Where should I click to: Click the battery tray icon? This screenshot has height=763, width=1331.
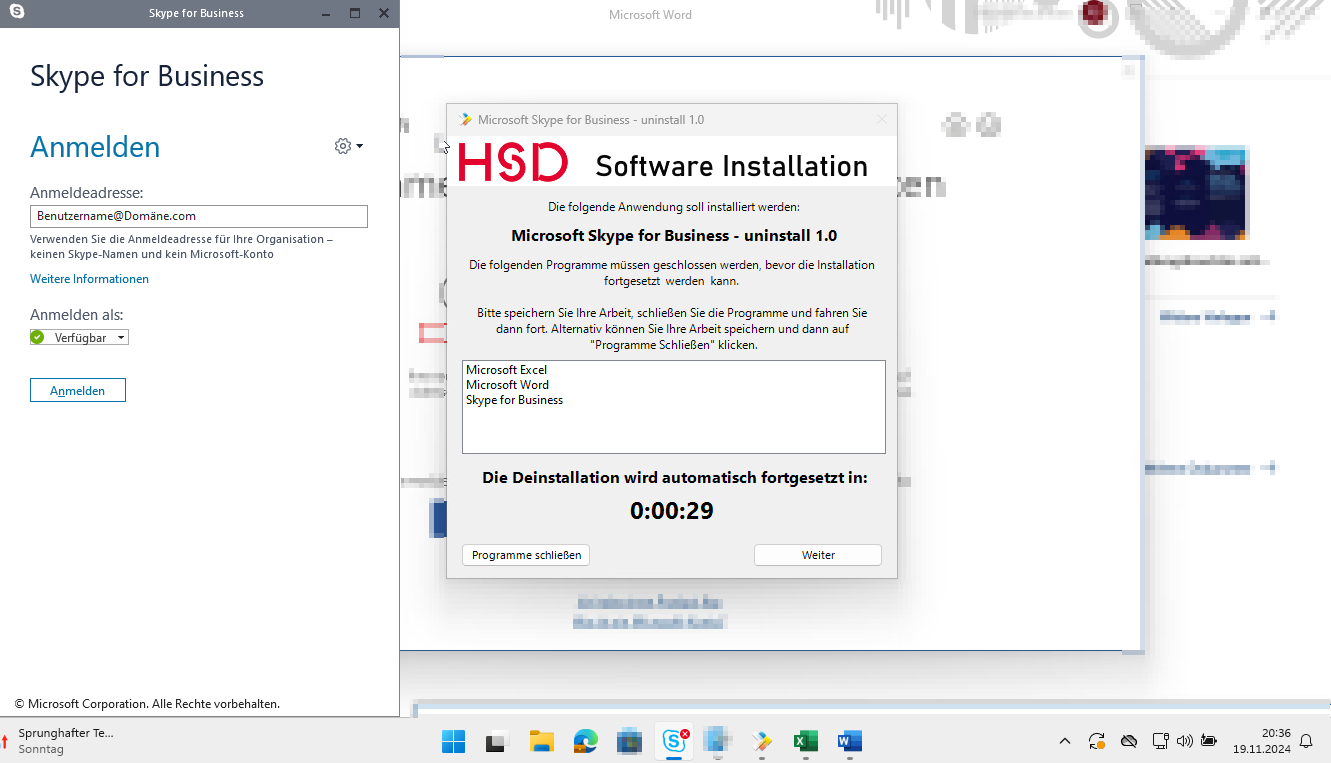pos(1209,742)
